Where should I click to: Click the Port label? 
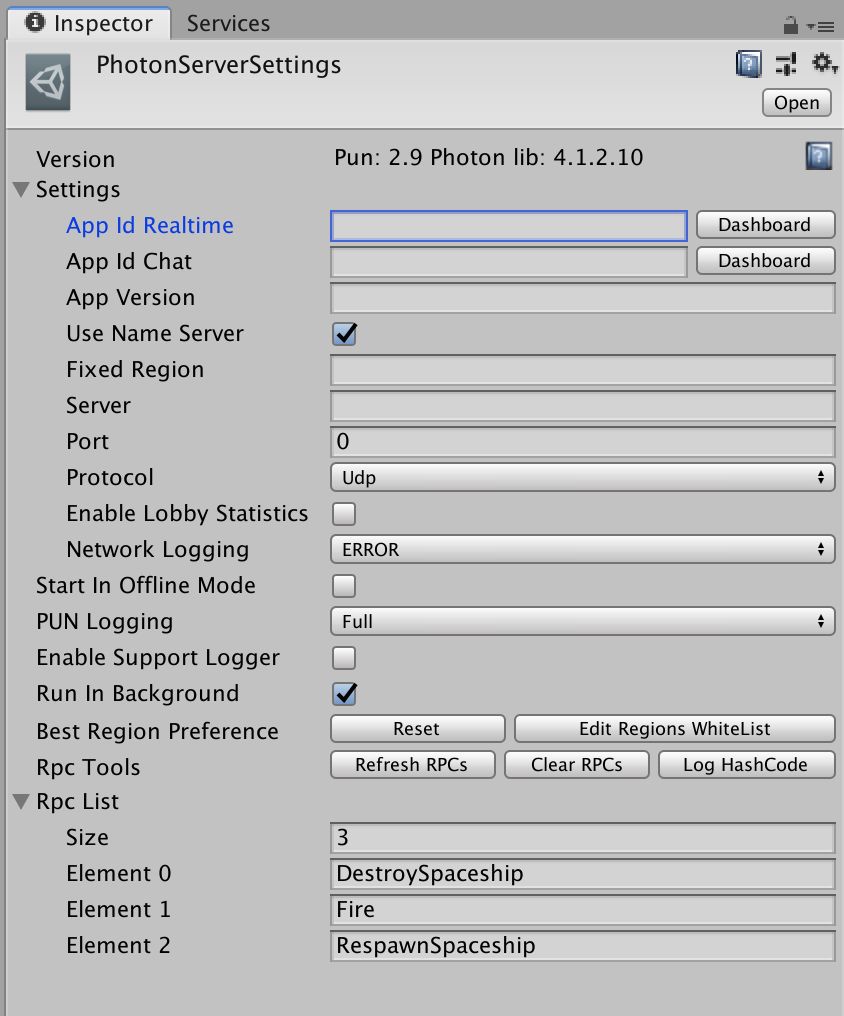click(x=87, y=442)
